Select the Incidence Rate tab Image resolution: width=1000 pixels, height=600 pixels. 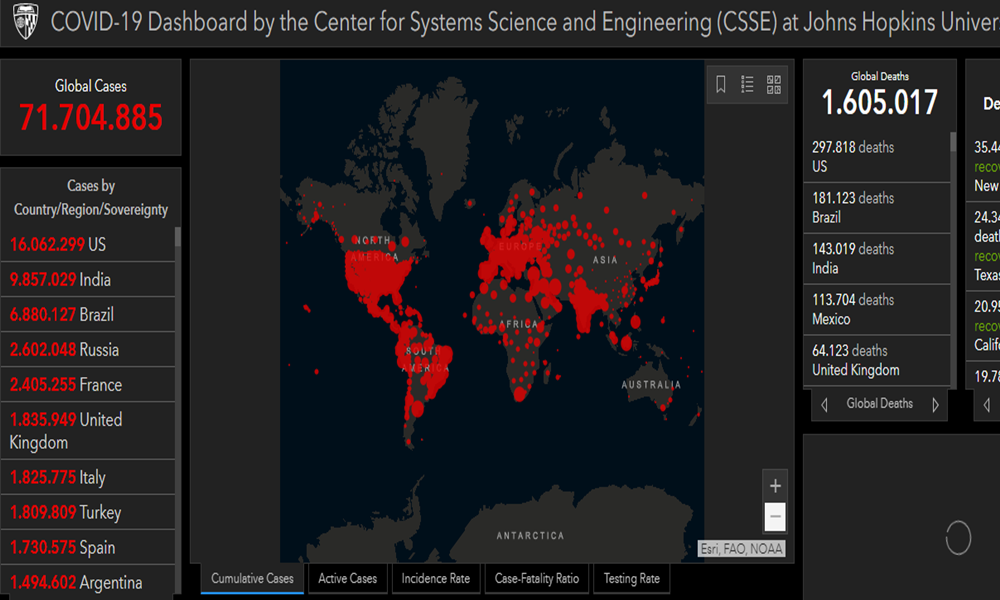tap(435, 578)
